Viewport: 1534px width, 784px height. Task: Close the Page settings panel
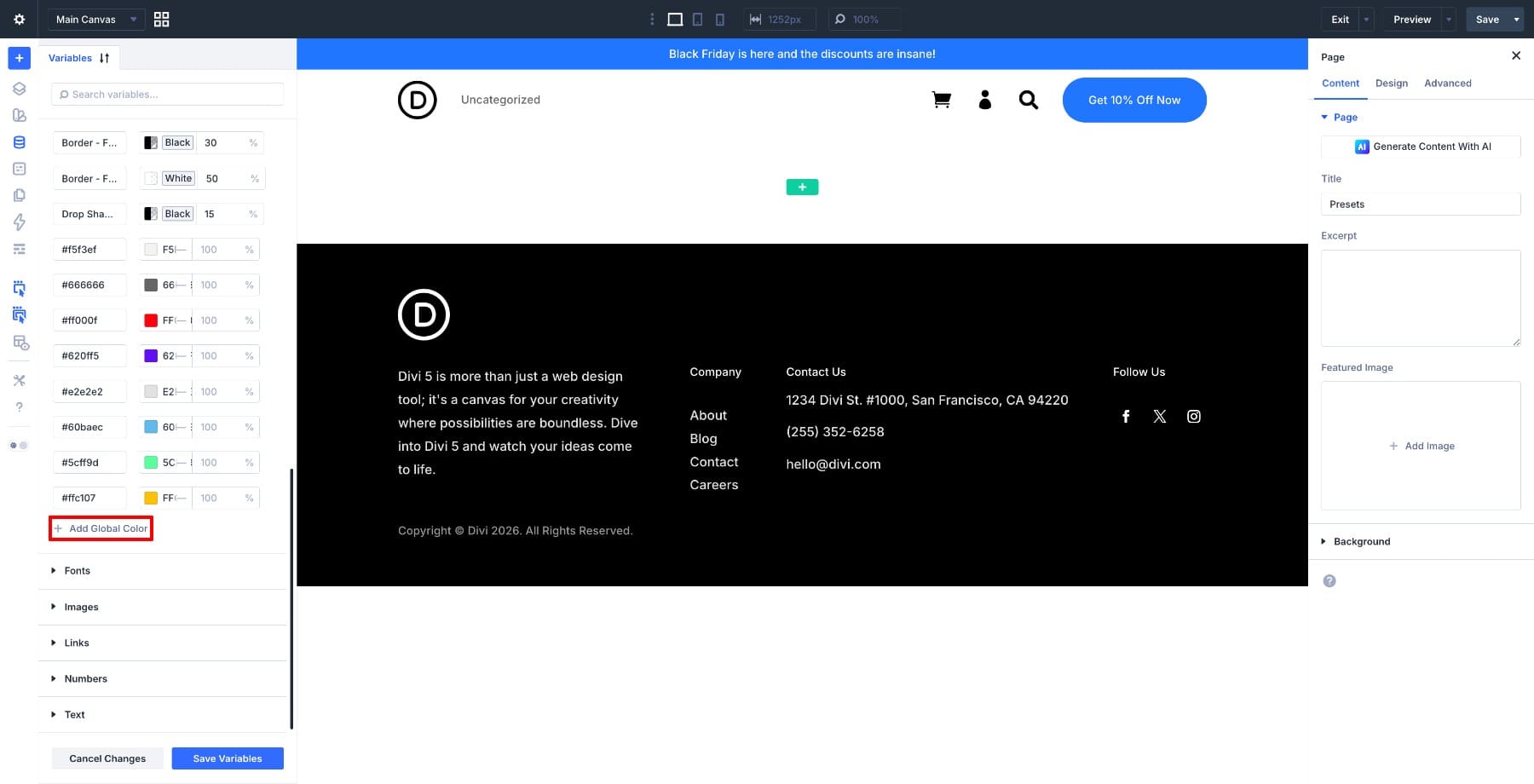pyautogui.click(x=1516, y=55)
